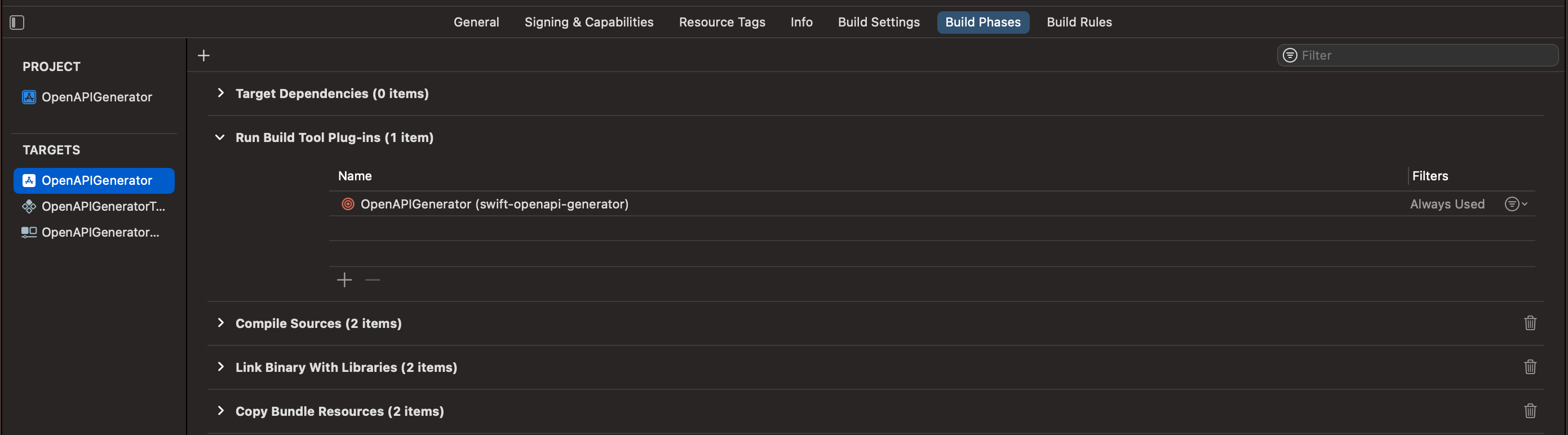Click Link Binary With Libraries title
Viewport: 1568px width, 435px height.
tap(346, 367)
